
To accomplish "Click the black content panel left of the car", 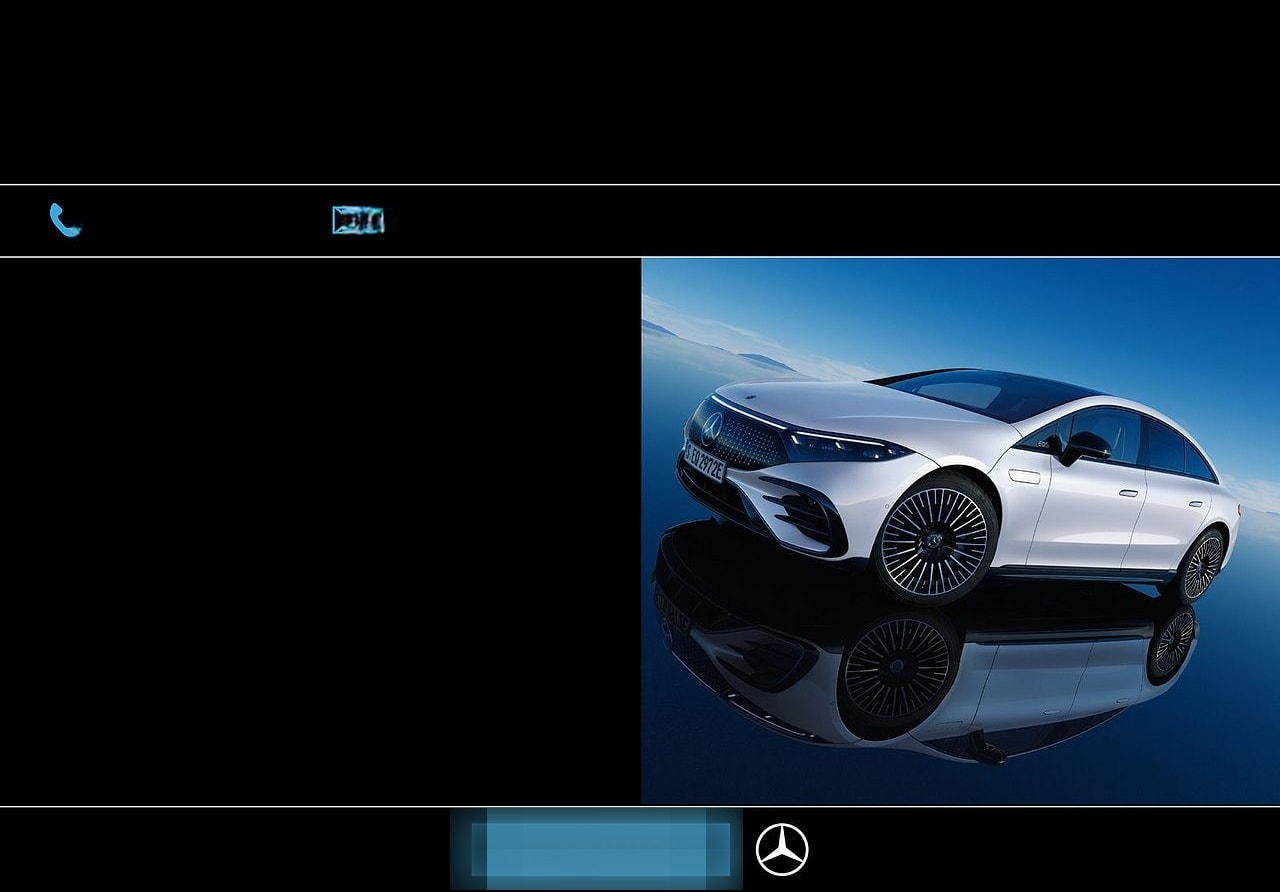I will [x=320, y=530].
